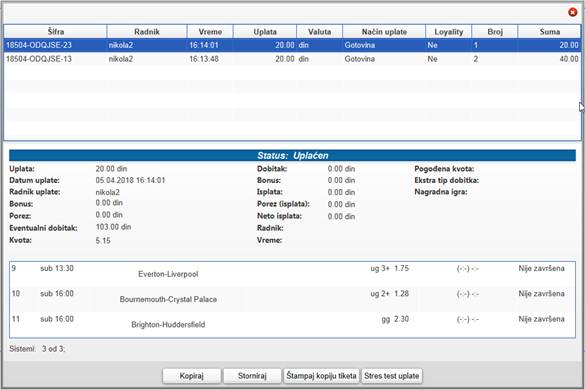Select ticket row 18504-ODQJSE-23
Screen dimensions: 585x390
(x=292, y=45)
